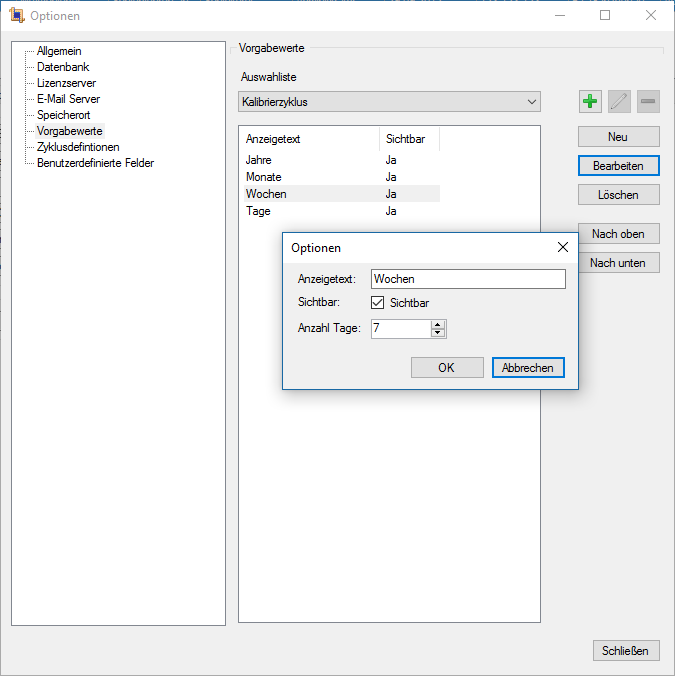Screen dimensions: 675x676
Task: Click into the Anzeigetext text field
Action: (467, 279)
